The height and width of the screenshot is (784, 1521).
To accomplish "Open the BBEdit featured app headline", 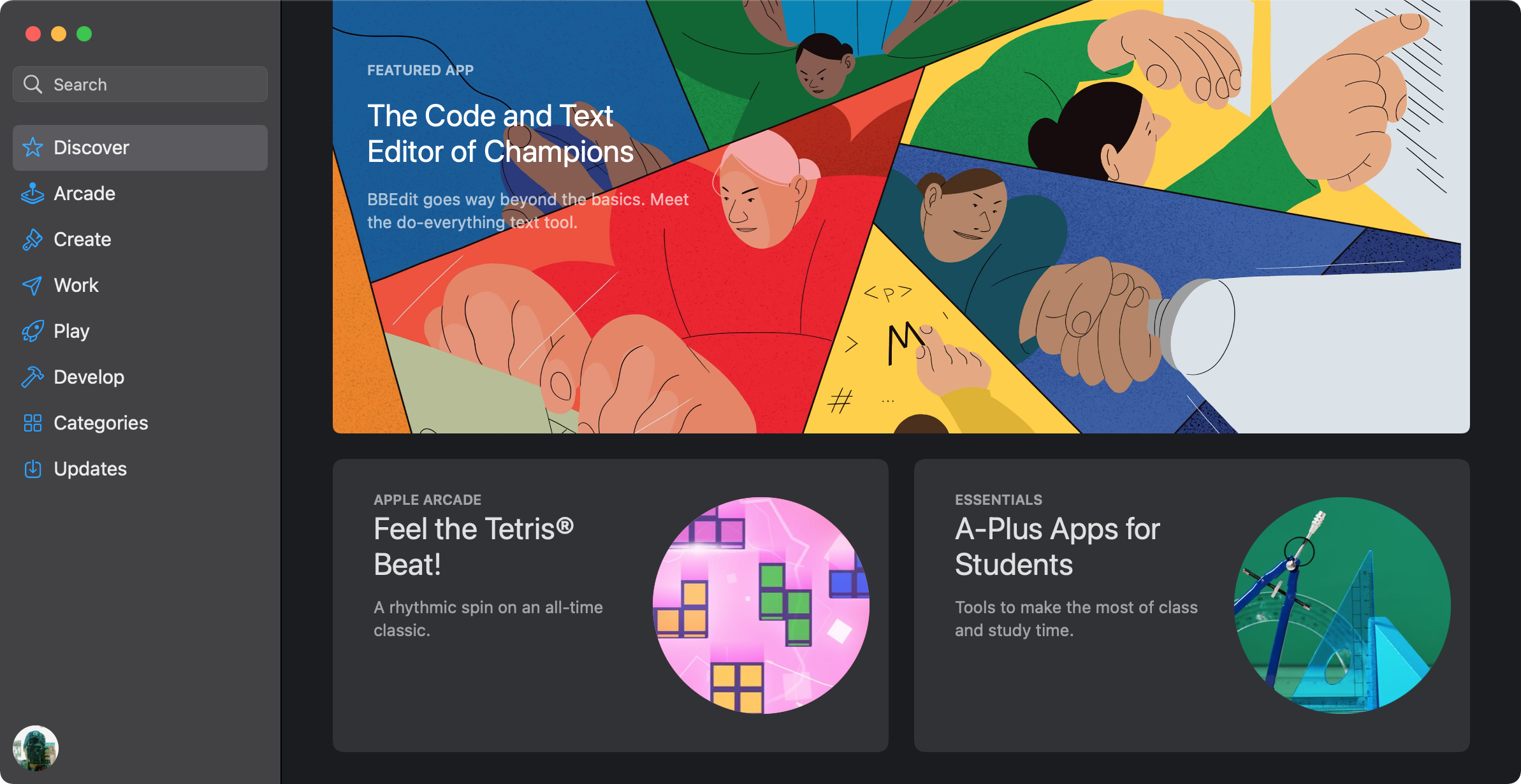I will pyautogui.click(x=500, y=133).
